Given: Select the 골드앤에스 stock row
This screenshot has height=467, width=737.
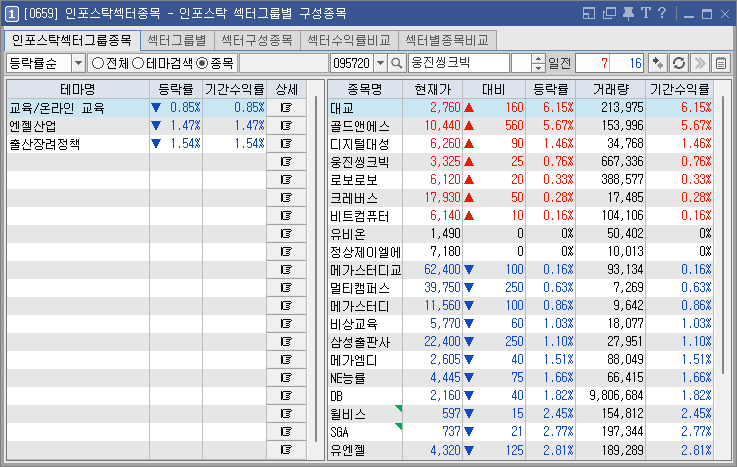Looking at the screenshot, I should [520, 125].
